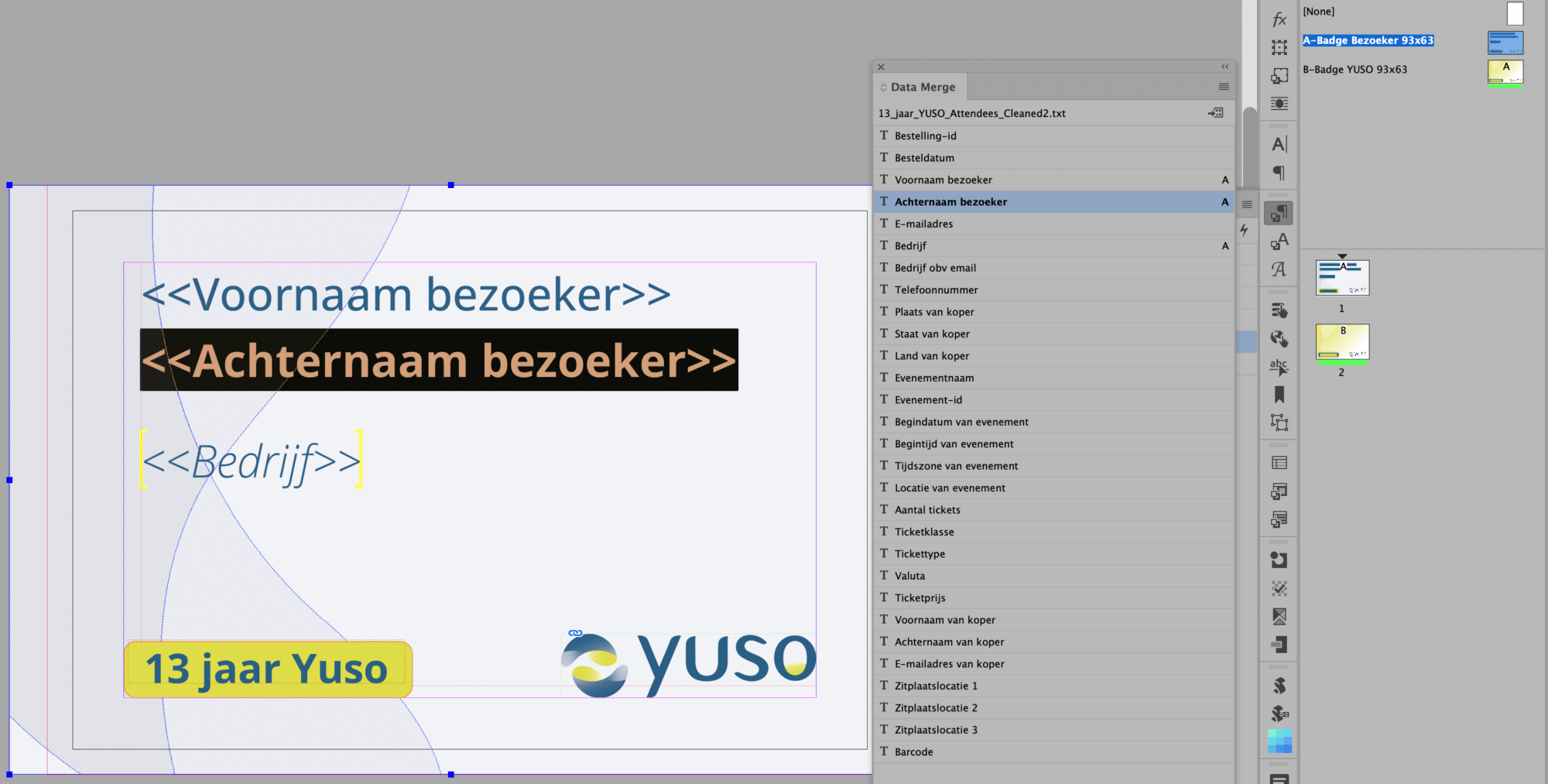This screenshot has height=784, width=1548.
Task: Click the Quick Apply lightning bolt icon
Action: 1245,230
